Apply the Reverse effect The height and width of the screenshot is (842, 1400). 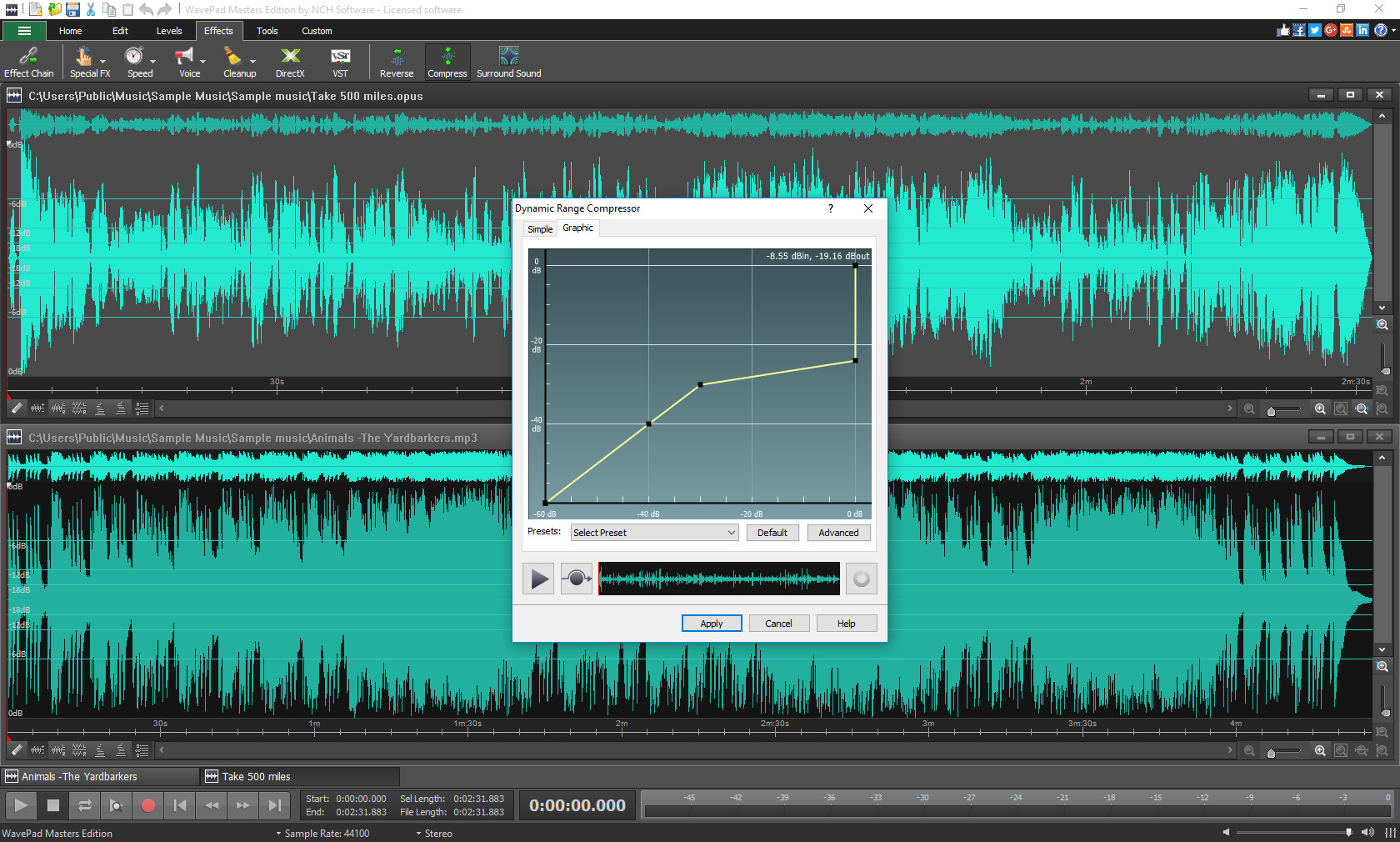tap(397, 62)
